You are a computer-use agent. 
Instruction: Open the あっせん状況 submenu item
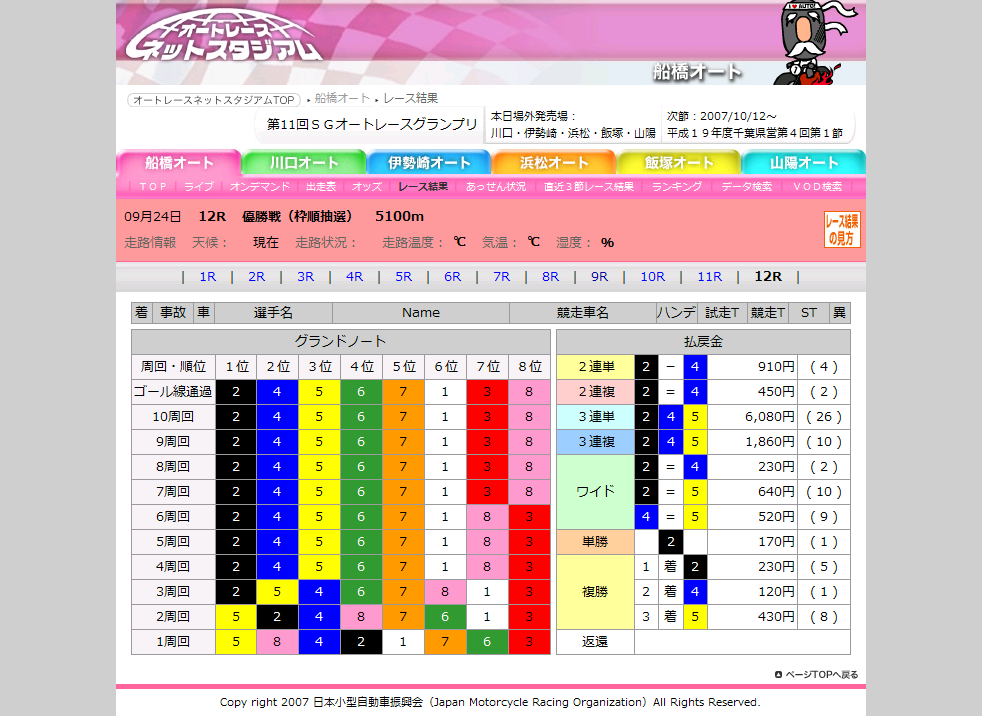pyautogui.click(x=495, y=187)
